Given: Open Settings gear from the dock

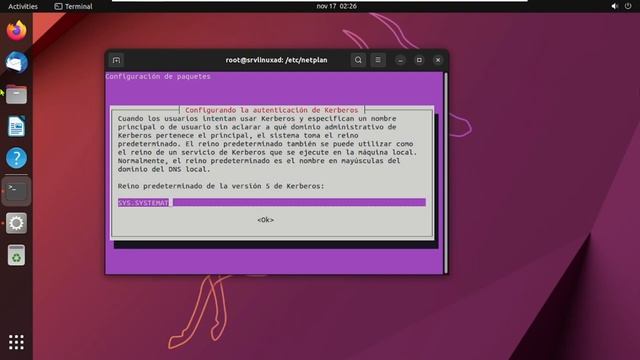Looking at the screenshot, I should [x=16, y=223].
